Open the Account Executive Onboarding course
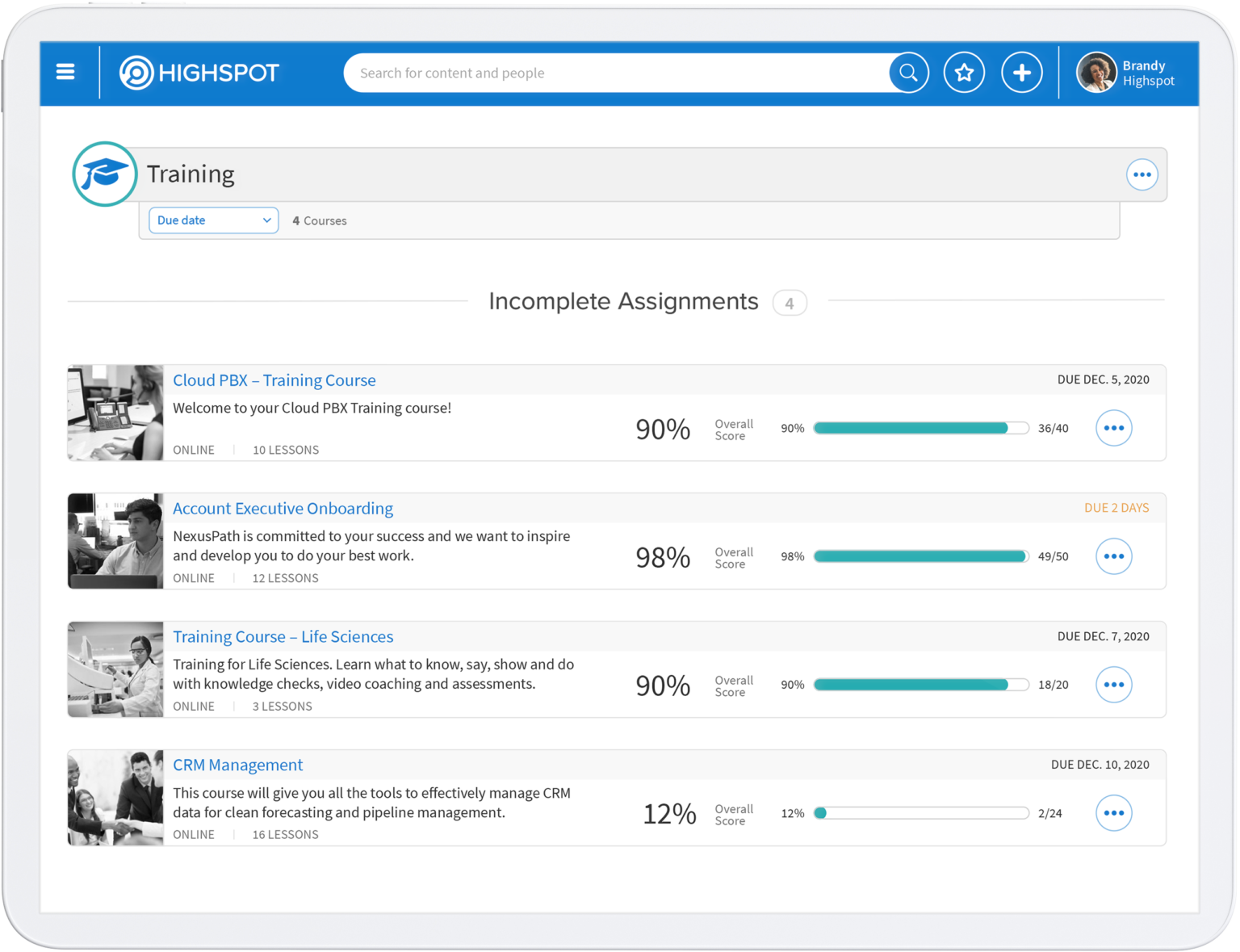This screenshot has width=1240, height=952. coord(283,509)
